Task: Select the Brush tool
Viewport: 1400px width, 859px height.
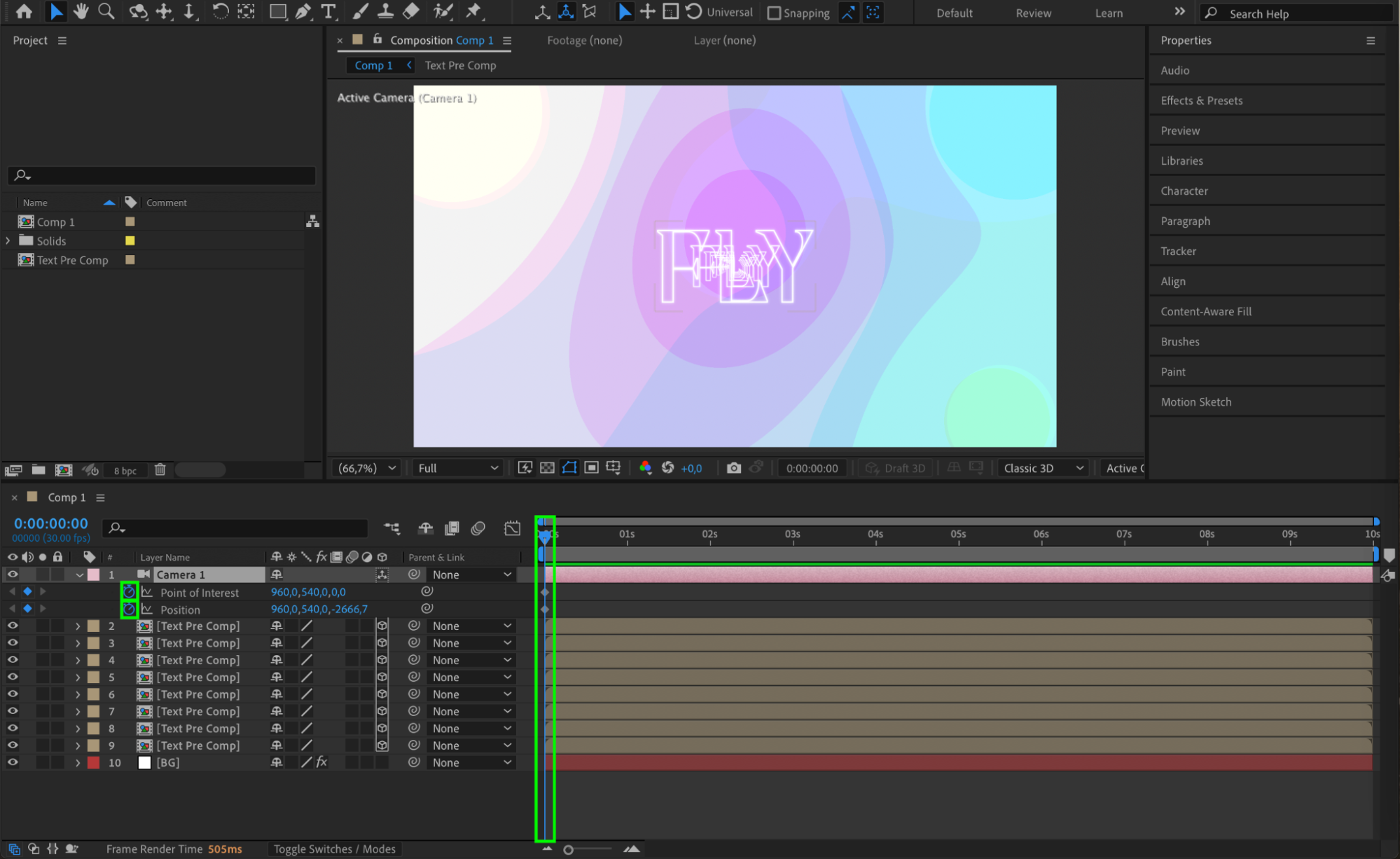Action: coord(360,12)
